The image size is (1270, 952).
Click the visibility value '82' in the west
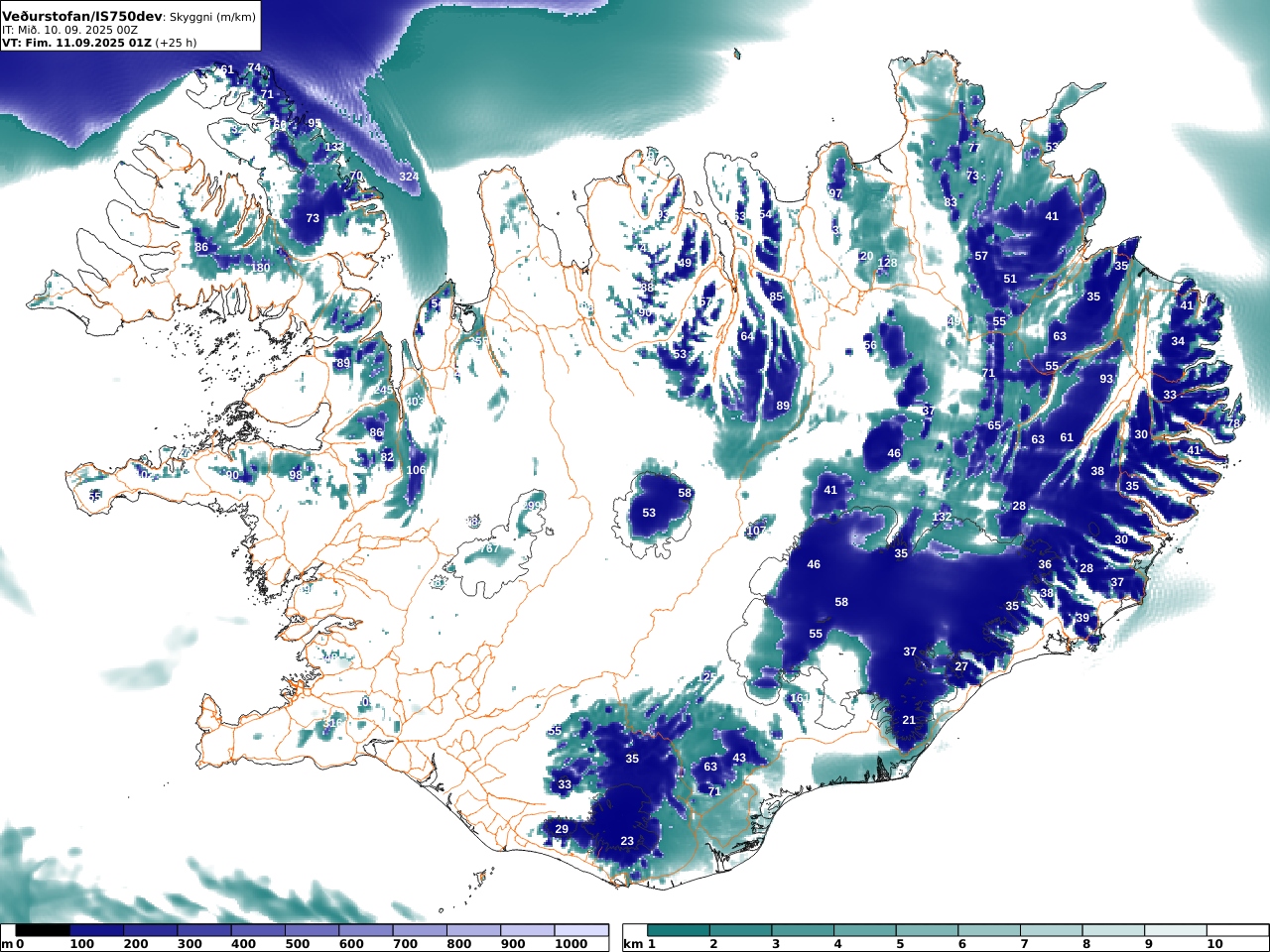click(x=387, y=457)
